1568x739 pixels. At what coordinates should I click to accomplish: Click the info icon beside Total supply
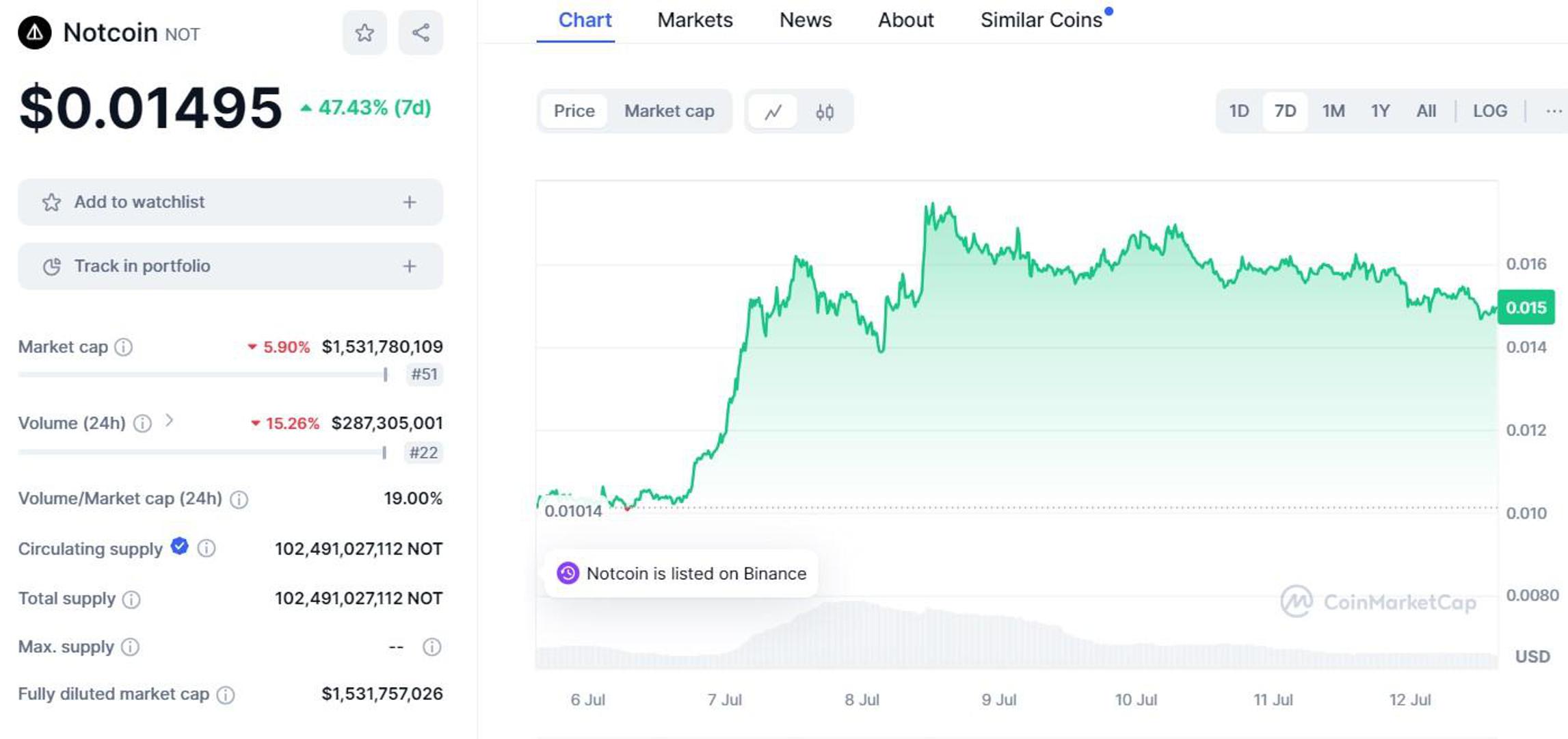tap(131, 599)
